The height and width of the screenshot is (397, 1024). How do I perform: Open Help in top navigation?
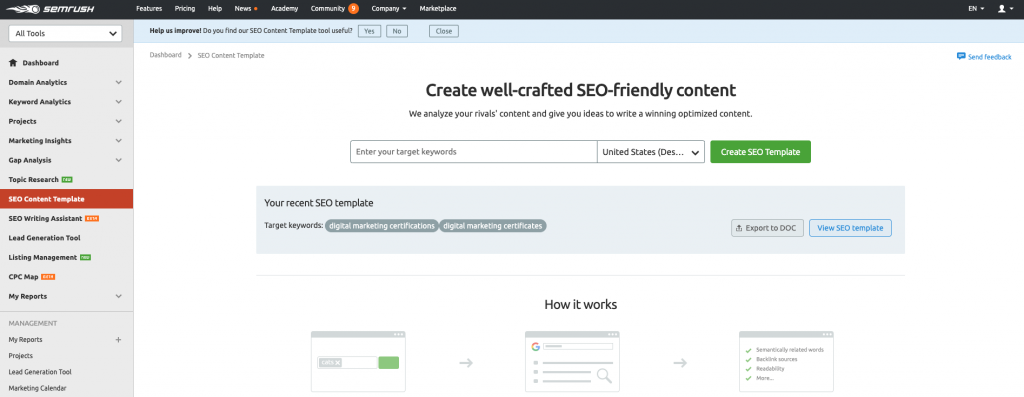(215, 9)
